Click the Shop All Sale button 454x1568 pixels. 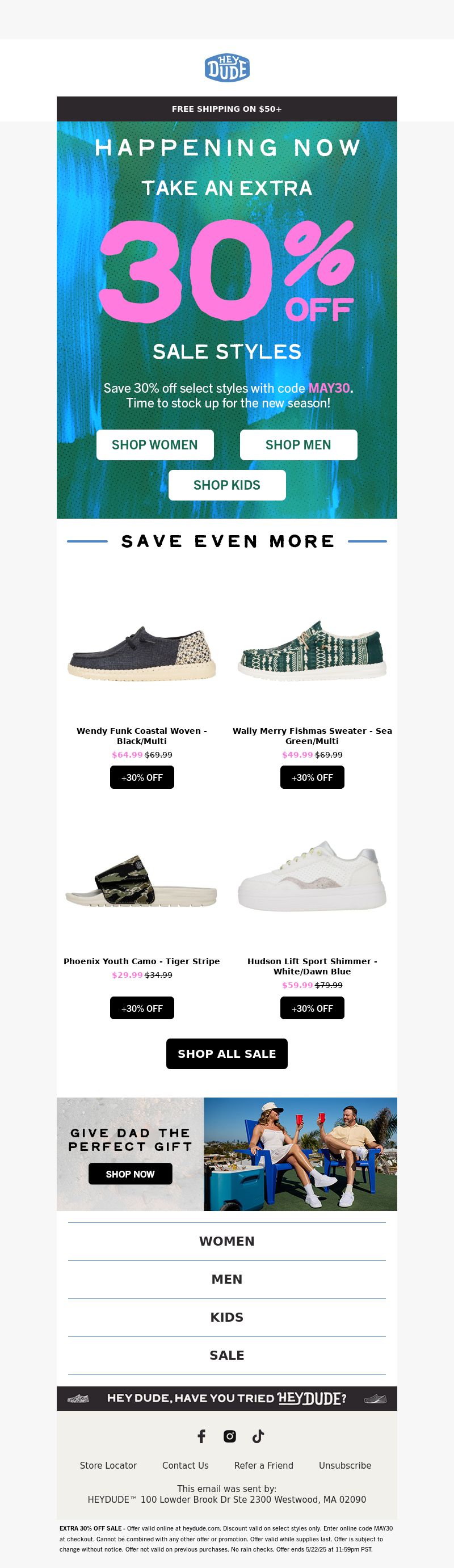click(227, 1053)
